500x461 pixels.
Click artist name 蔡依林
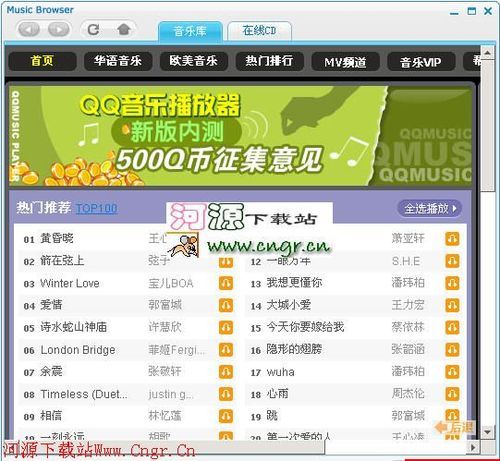click(x=408, y=327)
